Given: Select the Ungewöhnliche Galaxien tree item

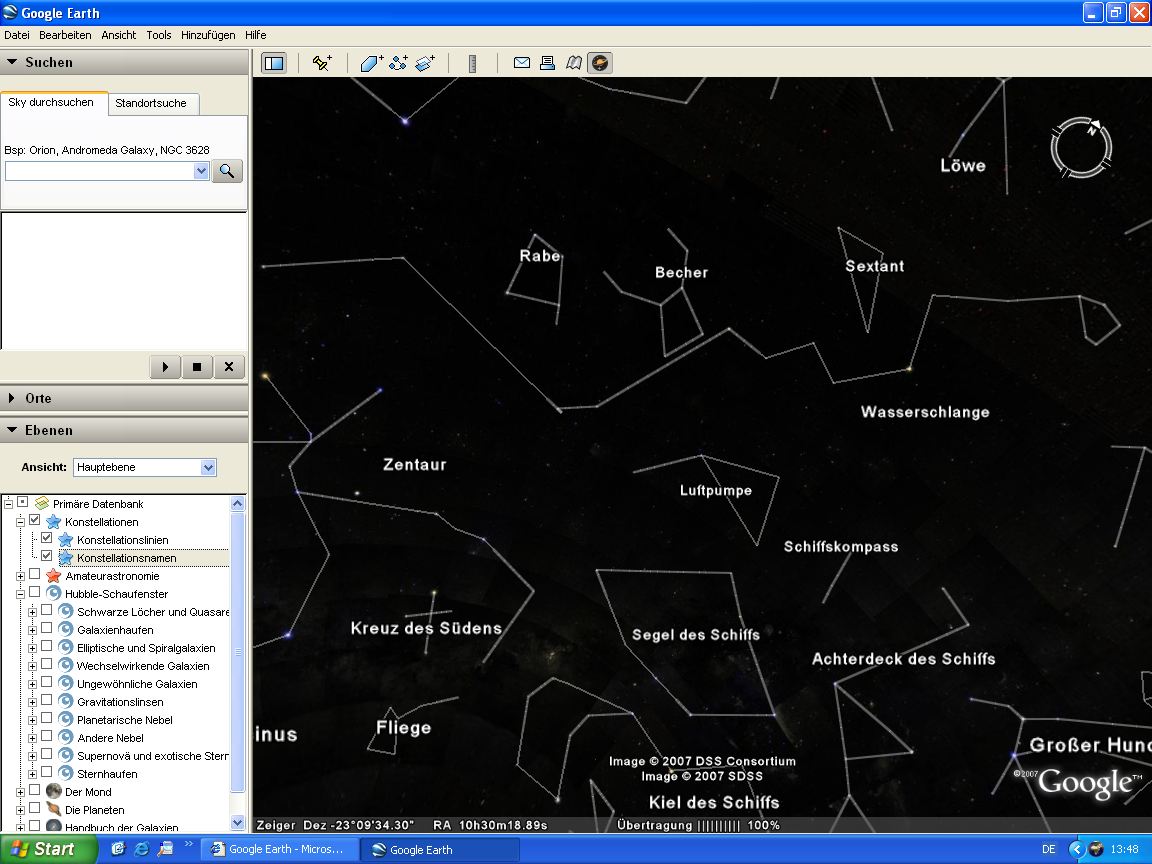Looking at the screenshot, I should pos(137,684).
